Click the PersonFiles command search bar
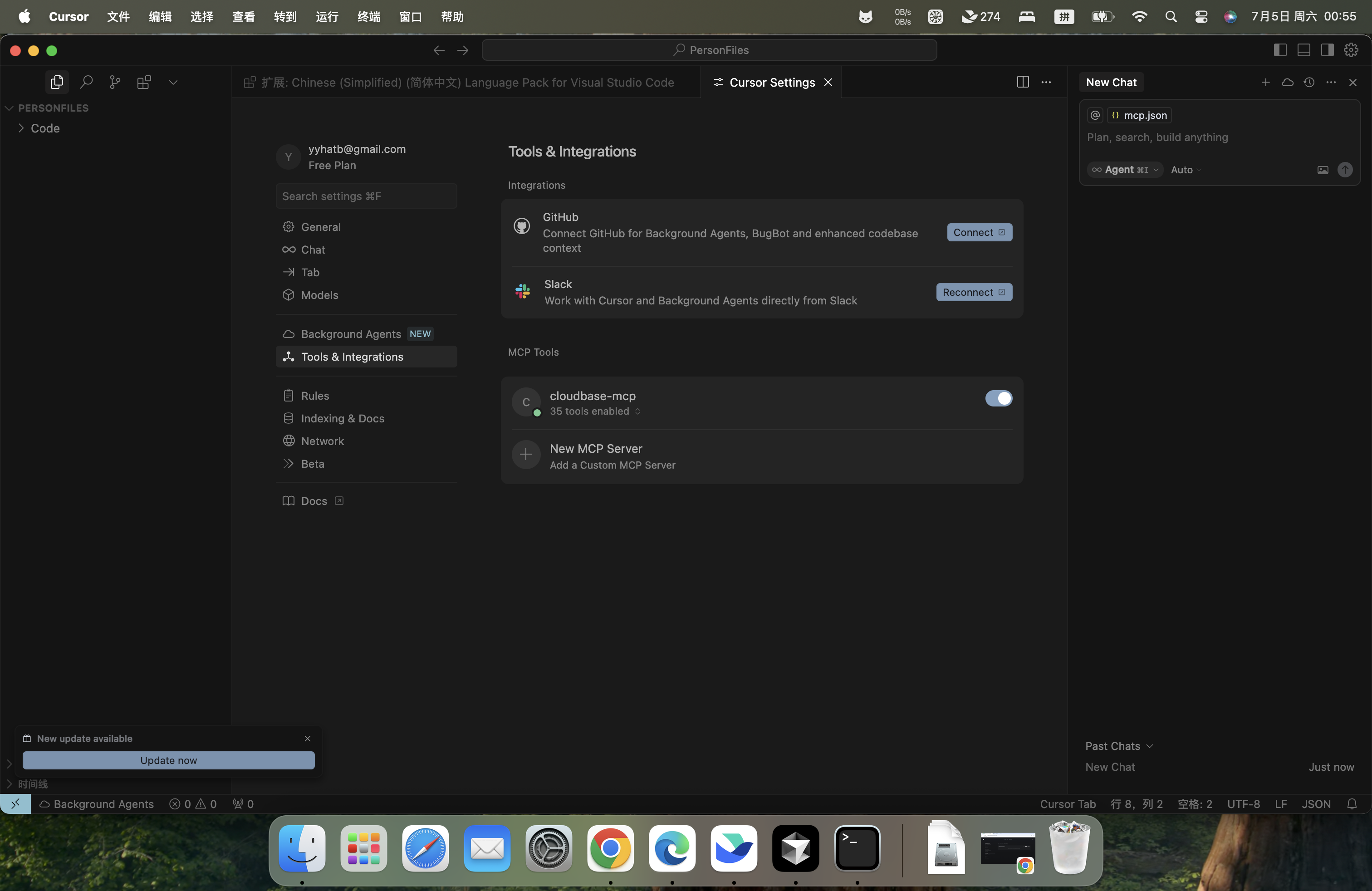Viewport: 1372px width, 891px height. pyautogui.click(x=709, y=50)
